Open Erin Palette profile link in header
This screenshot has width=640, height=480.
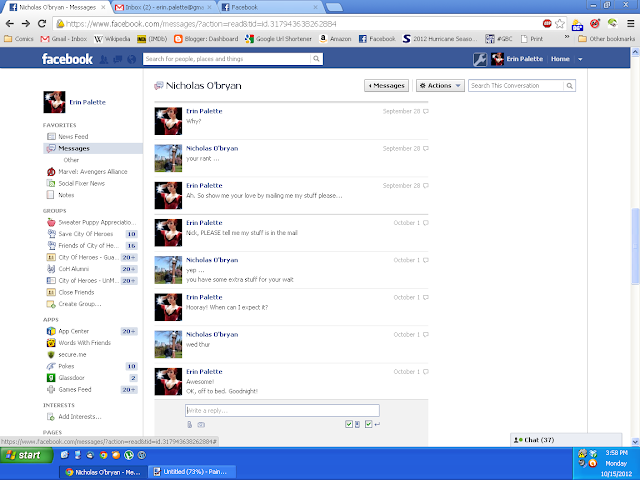(x=524, y=59)
